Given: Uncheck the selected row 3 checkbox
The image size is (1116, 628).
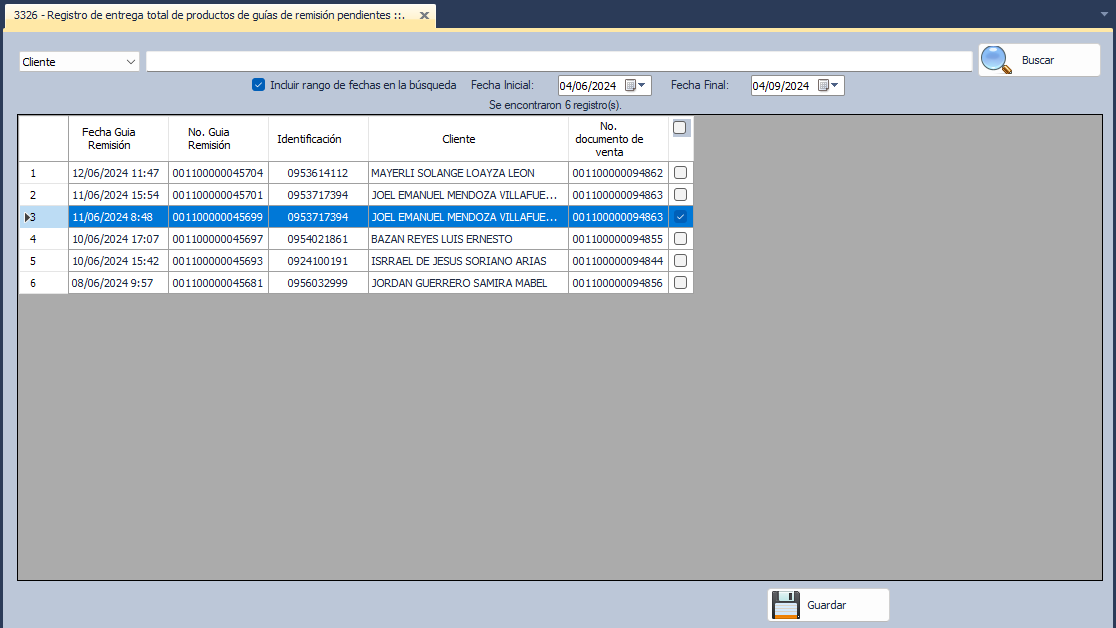Looking at the screenshot, I should 680,217.
